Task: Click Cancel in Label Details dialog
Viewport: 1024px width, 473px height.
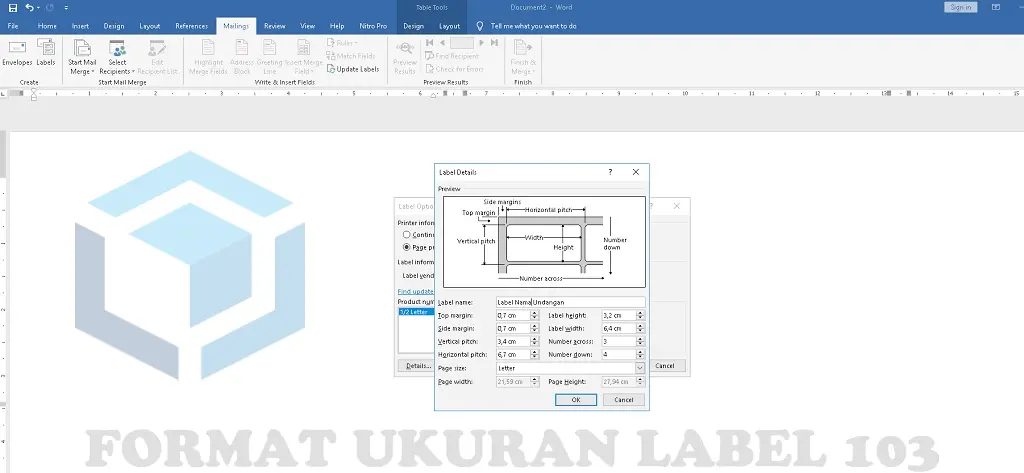Action: (624, 400)
